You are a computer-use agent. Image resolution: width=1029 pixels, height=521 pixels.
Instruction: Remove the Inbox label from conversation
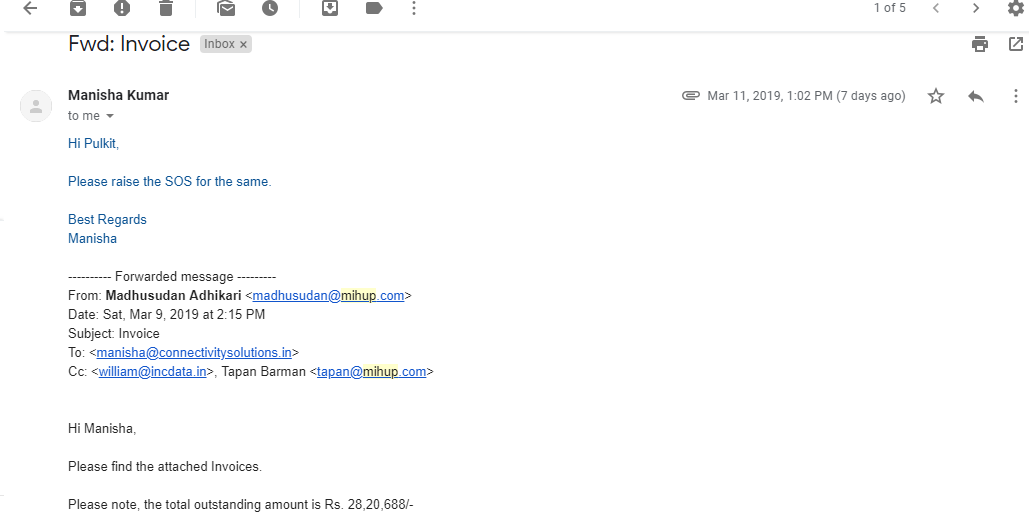click(243, 45)
